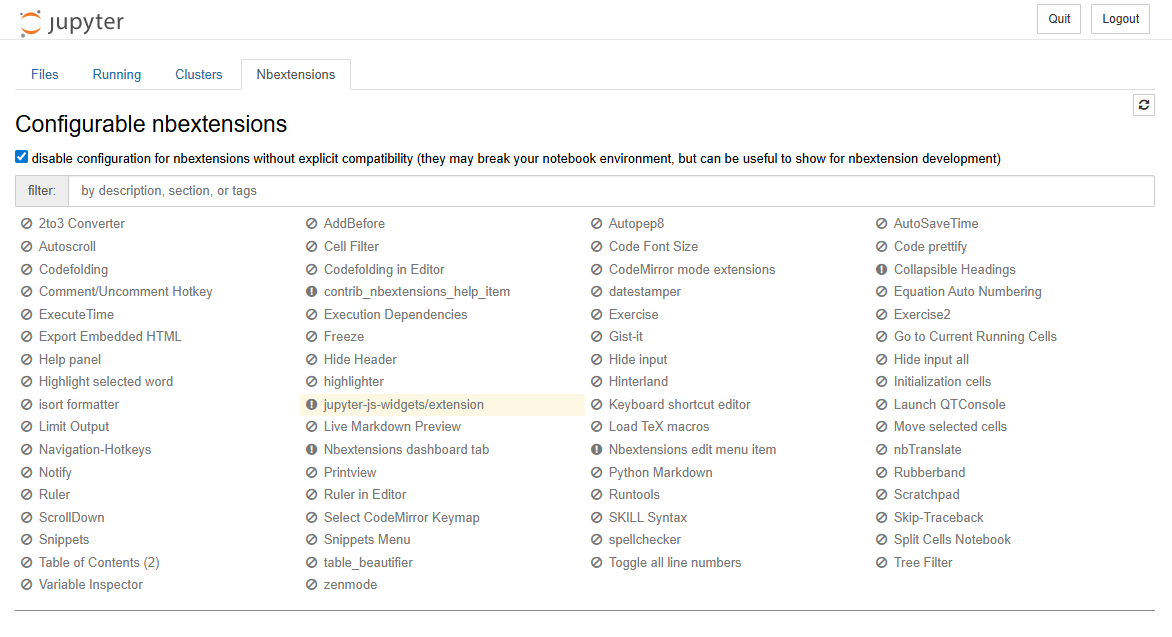The height and width of the screenshot is (637, 1172).
Task: Switch to the Files tab
Action: tap(45, 74)
